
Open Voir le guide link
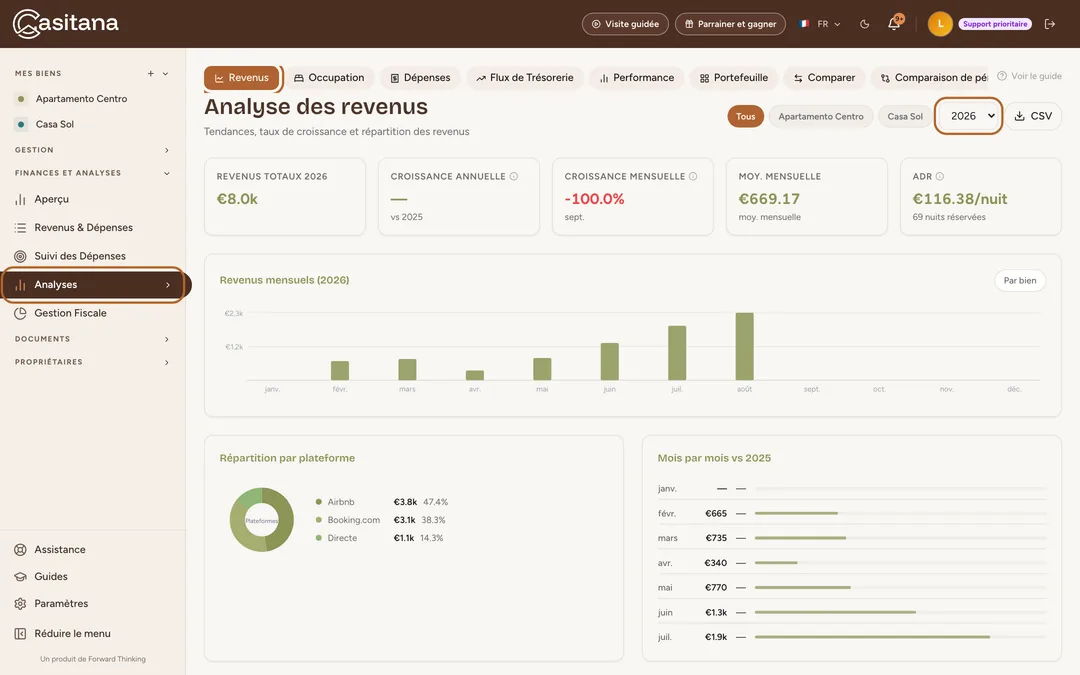[1030, 76]
